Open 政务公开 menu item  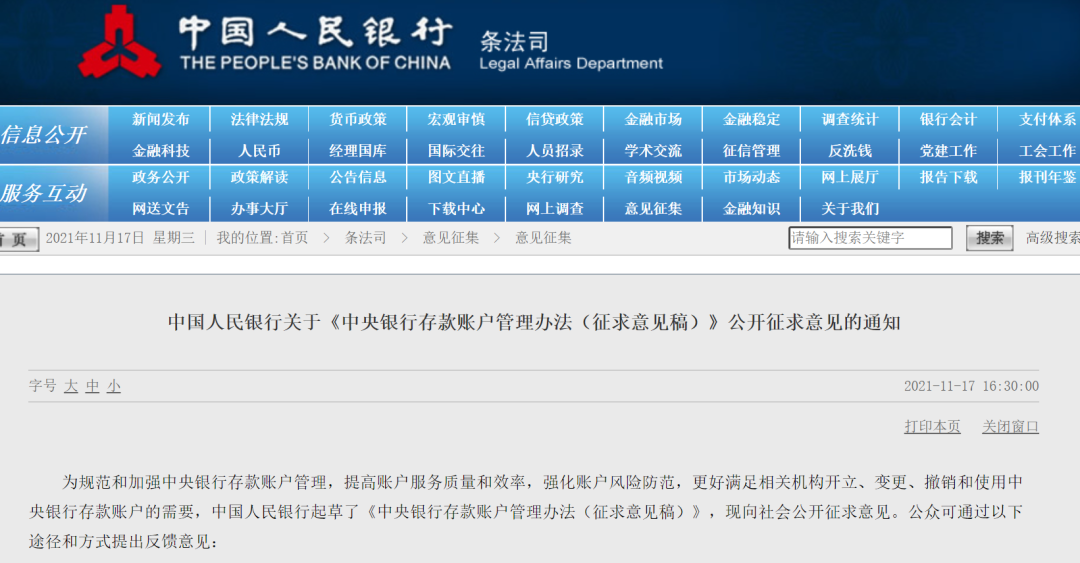tap(160, 177)
